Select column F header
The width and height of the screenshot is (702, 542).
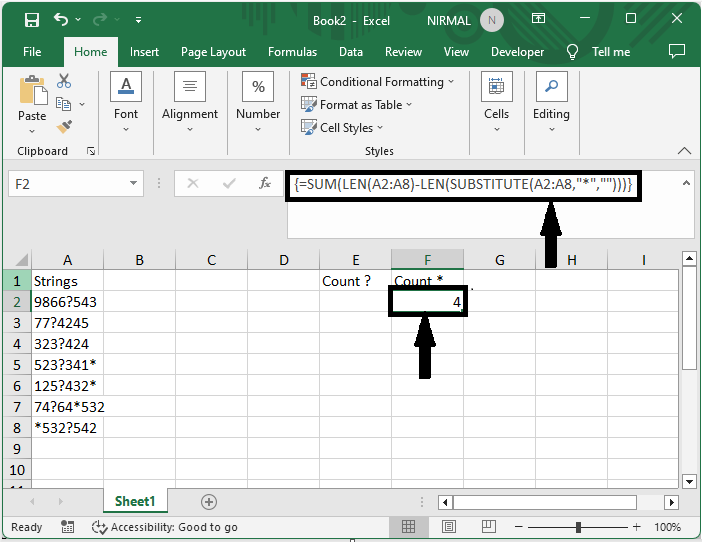pos(428,260)
